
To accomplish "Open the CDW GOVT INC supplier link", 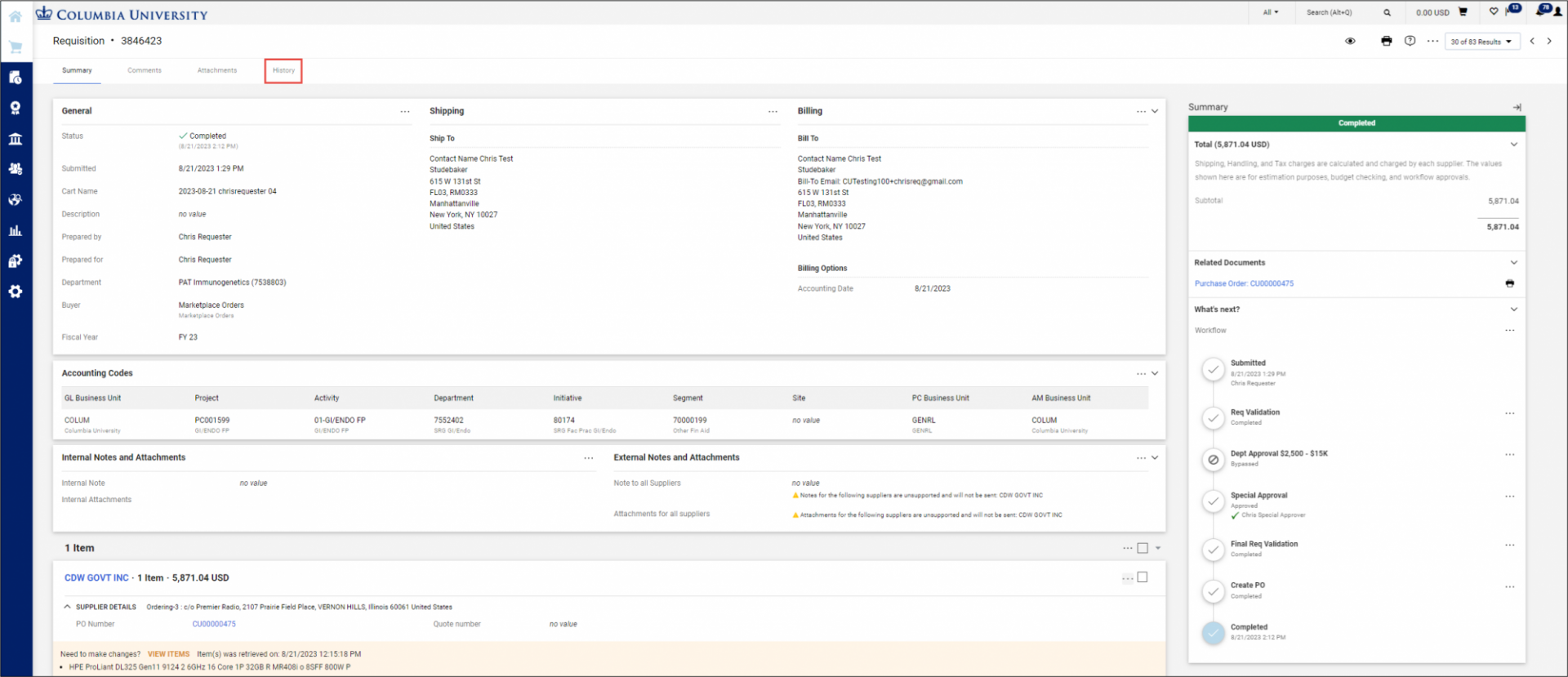I will (x=96, y=577).
